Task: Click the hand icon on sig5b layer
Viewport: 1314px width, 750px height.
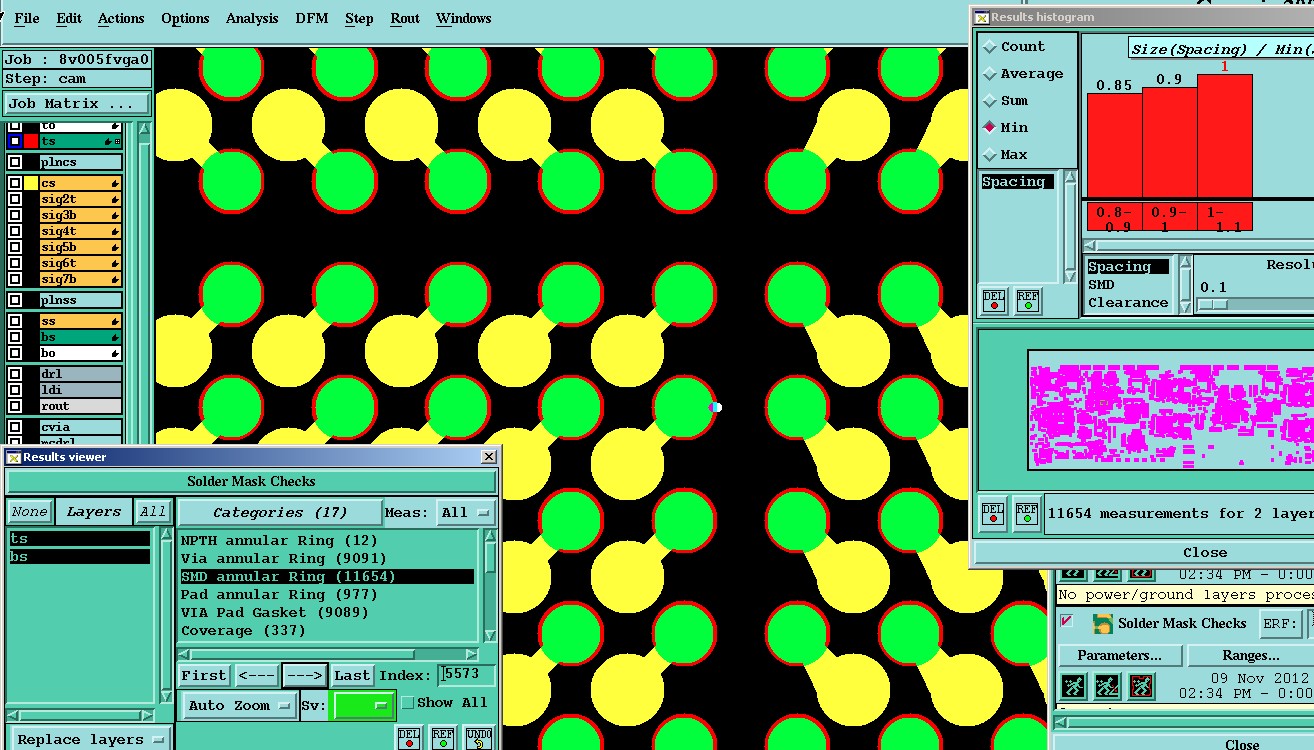Action: 115,248
